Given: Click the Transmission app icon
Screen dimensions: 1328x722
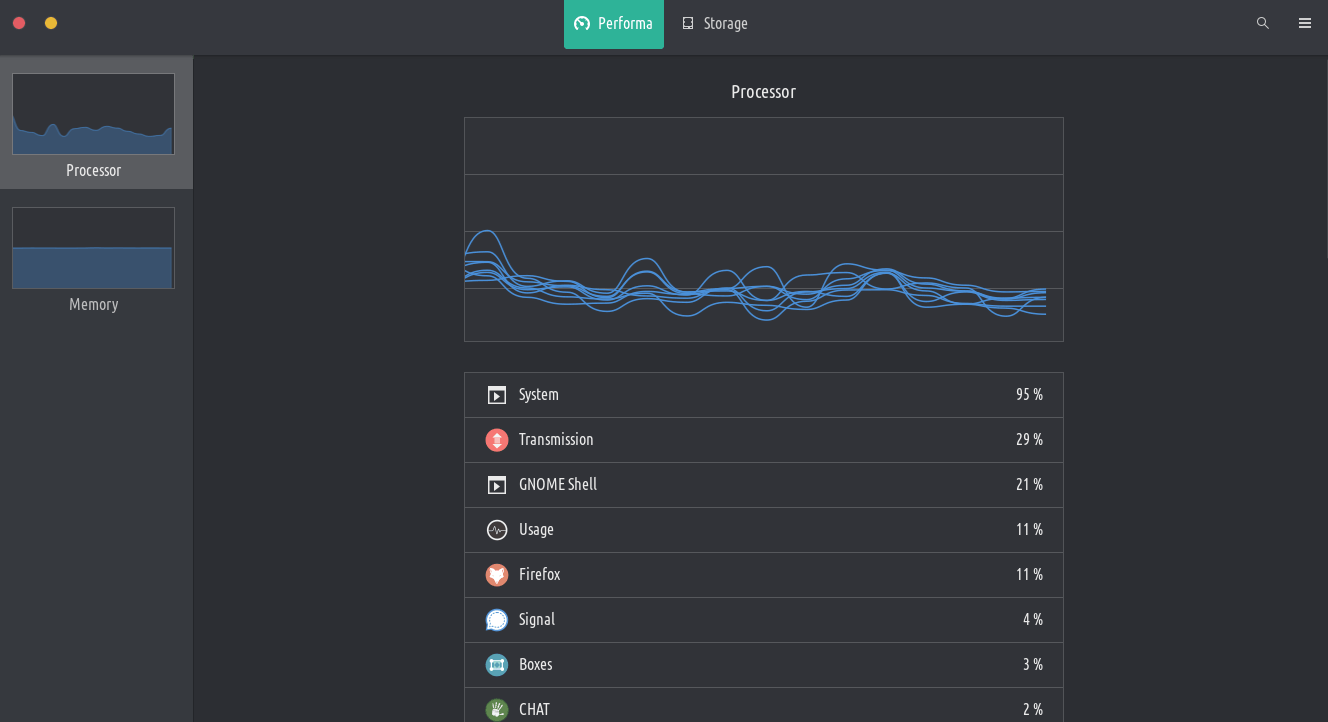Looking at the screenshot, I should pos(497,440).
